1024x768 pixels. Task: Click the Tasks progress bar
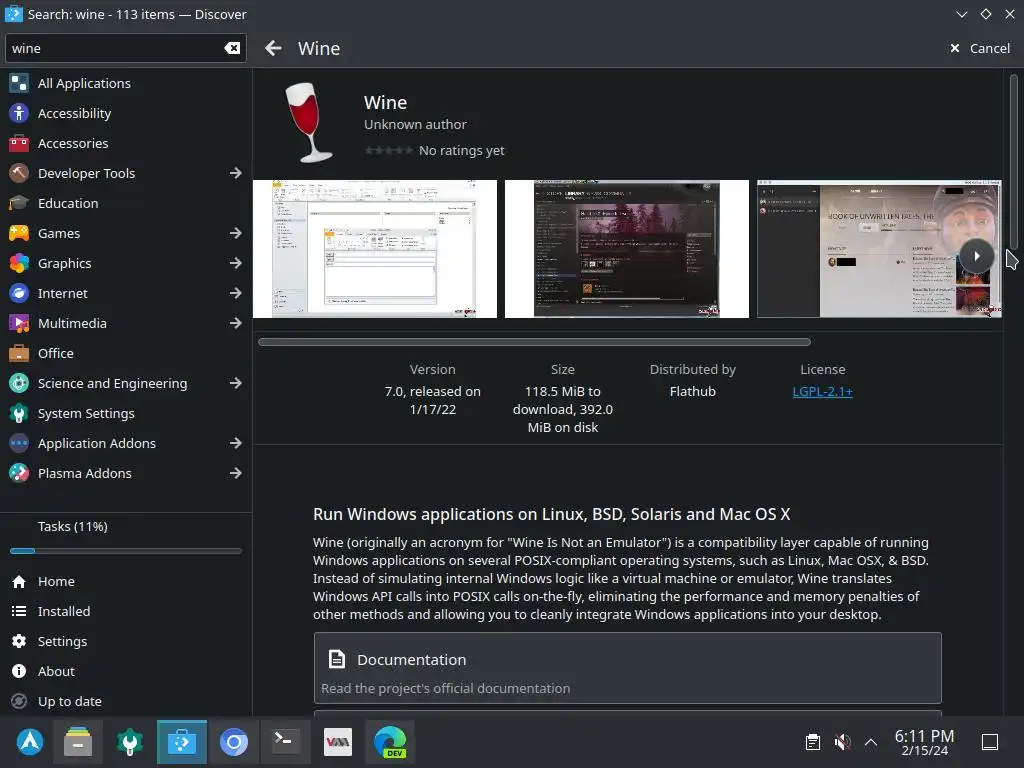[x=126, y=551]
